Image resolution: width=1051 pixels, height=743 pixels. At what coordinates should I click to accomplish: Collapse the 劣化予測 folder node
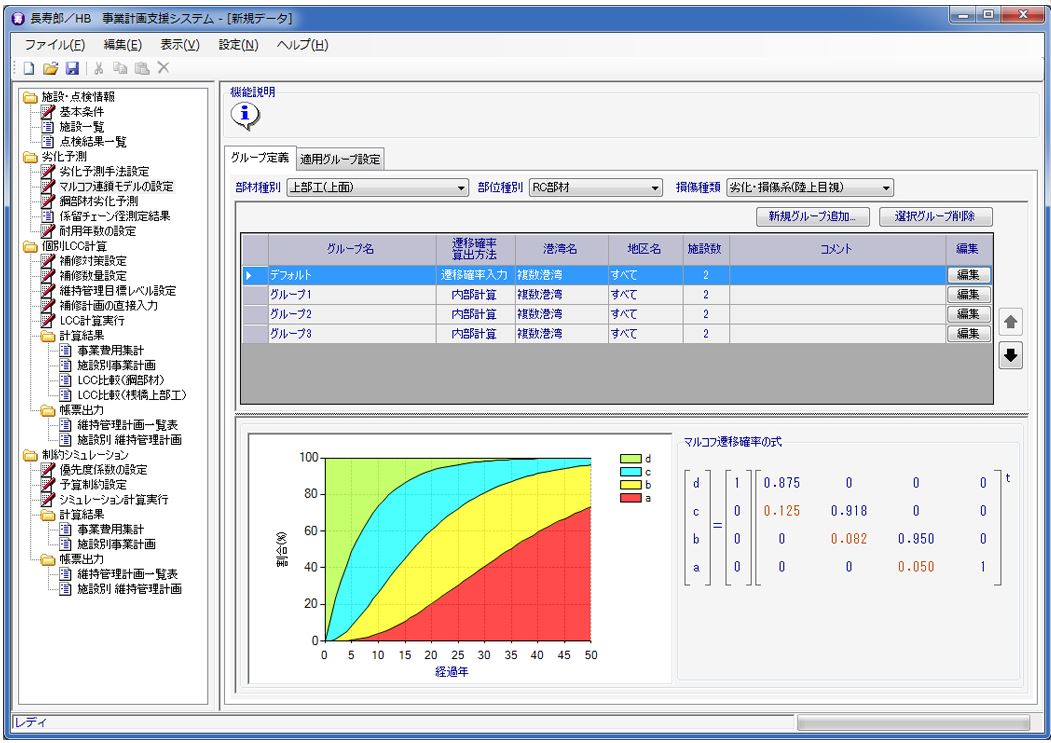pos(29,157)
